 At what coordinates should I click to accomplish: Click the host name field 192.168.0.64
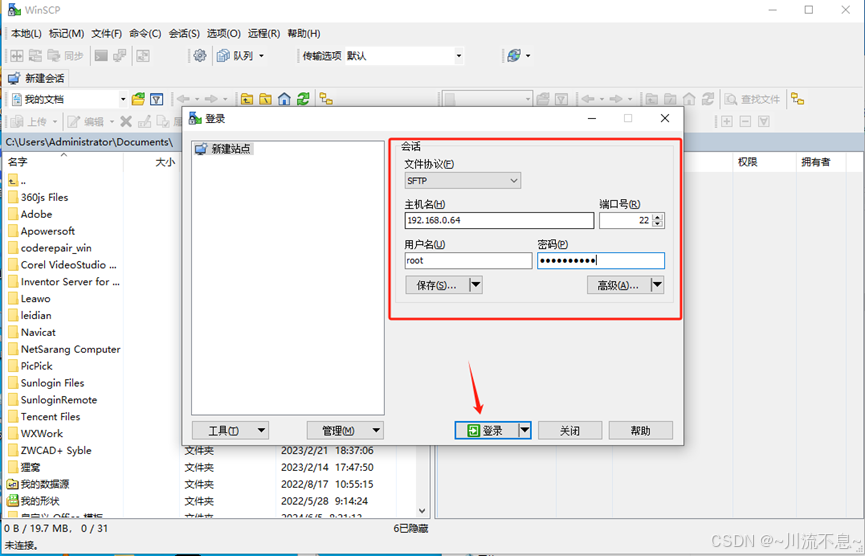tap(499, 220)
